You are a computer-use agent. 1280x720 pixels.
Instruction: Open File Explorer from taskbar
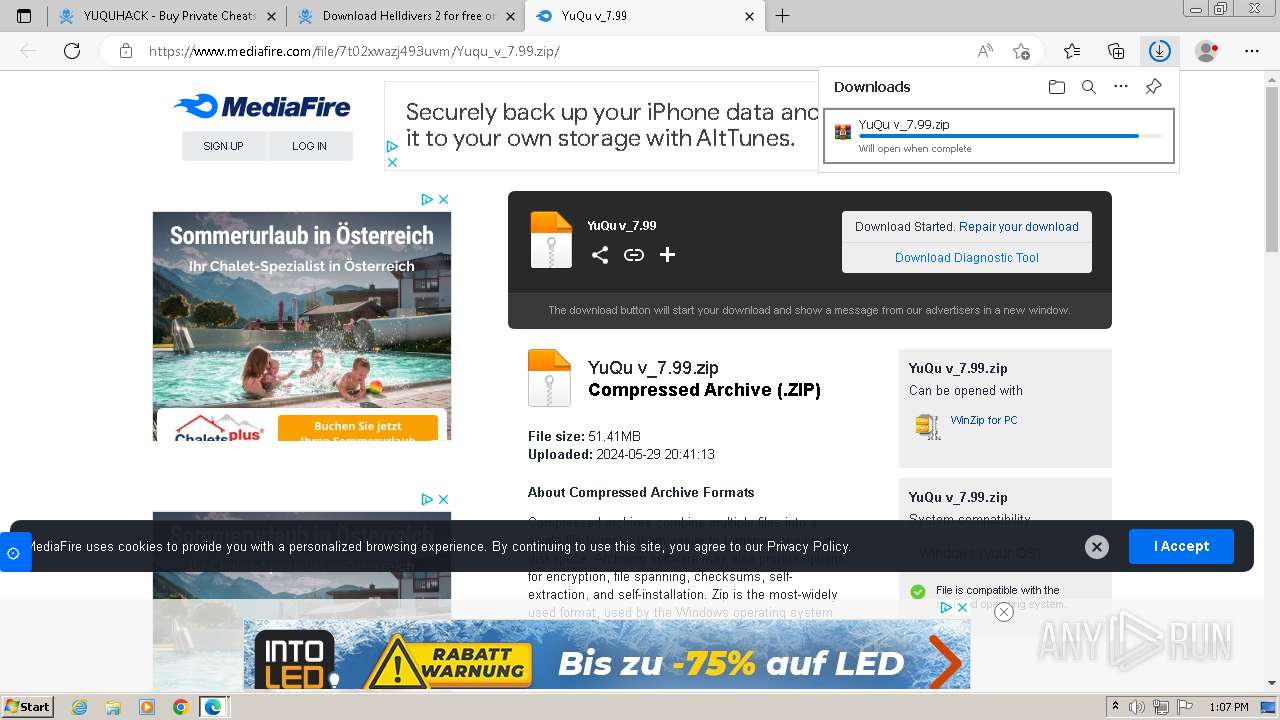pyautogui.click(x=113, y=707)
